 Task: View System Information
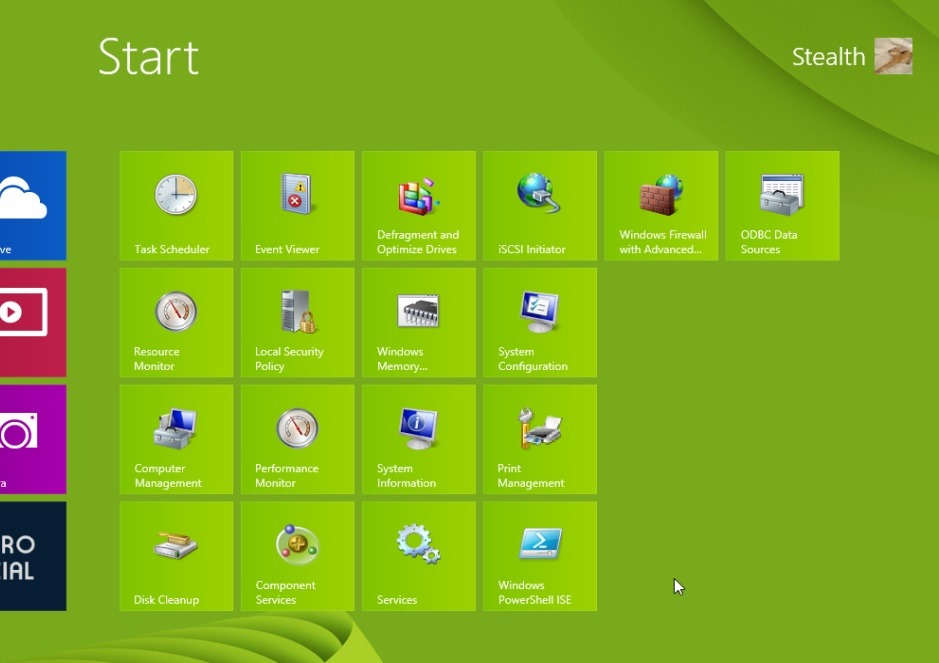[x=418, y=439]
